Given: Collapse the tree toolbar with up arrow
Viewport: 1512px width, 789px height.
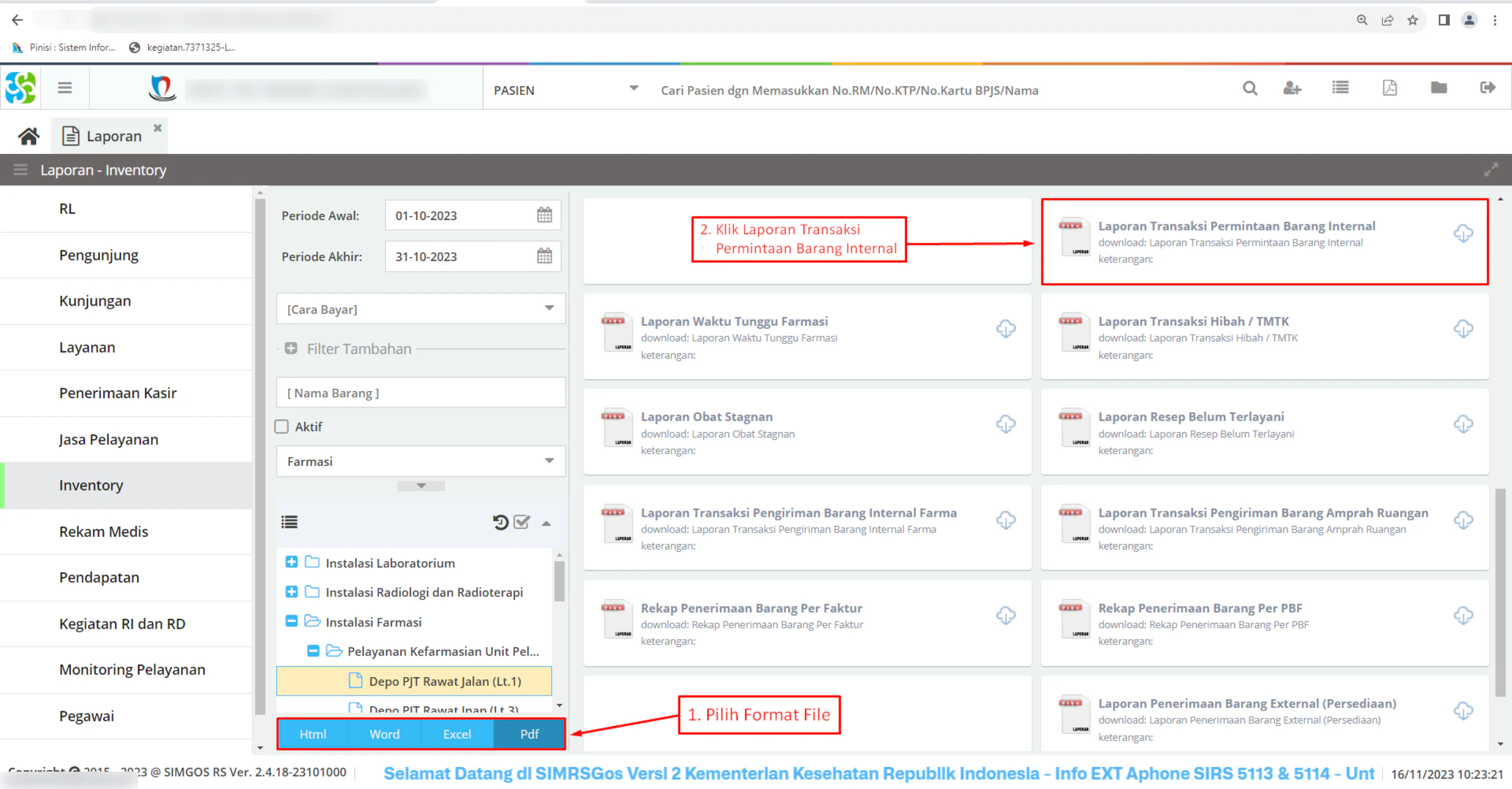Looking at the screenshot, I should [x=546, y=523].
